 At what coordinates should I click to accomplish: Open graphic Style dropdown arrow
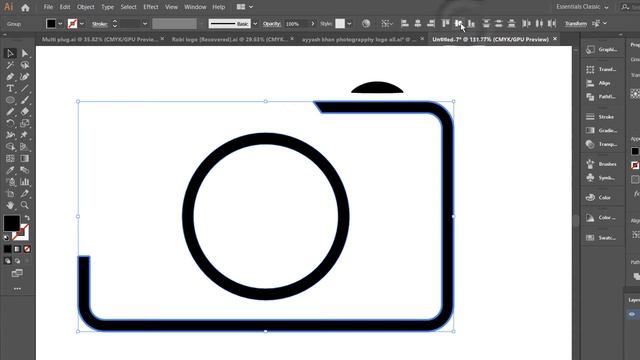pos(349,24)
